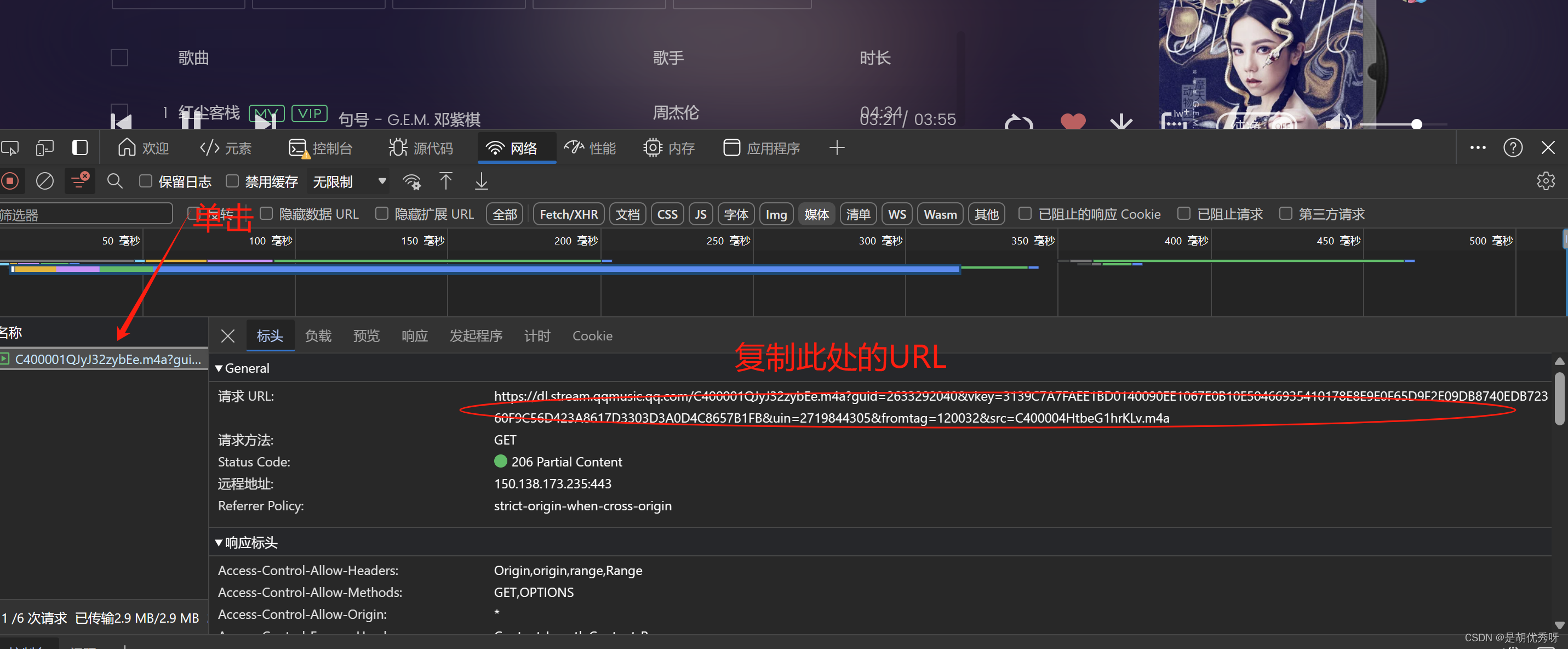Screen dimensions: 1568x649
Task: Open the Application (应用程序) tab
Action: (x=762, y=148)
